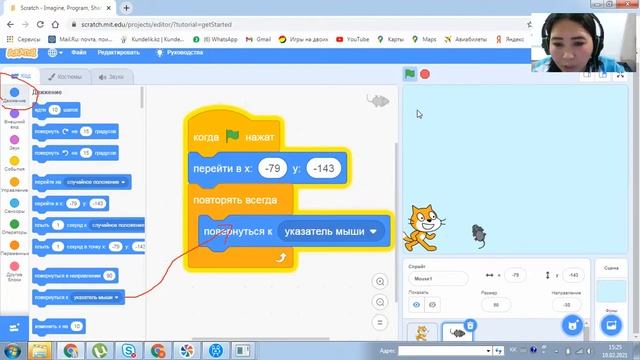This screenshot has height=360, width=640.
Task: Click the повторять всегда loop block
Action: pos(235,200)
